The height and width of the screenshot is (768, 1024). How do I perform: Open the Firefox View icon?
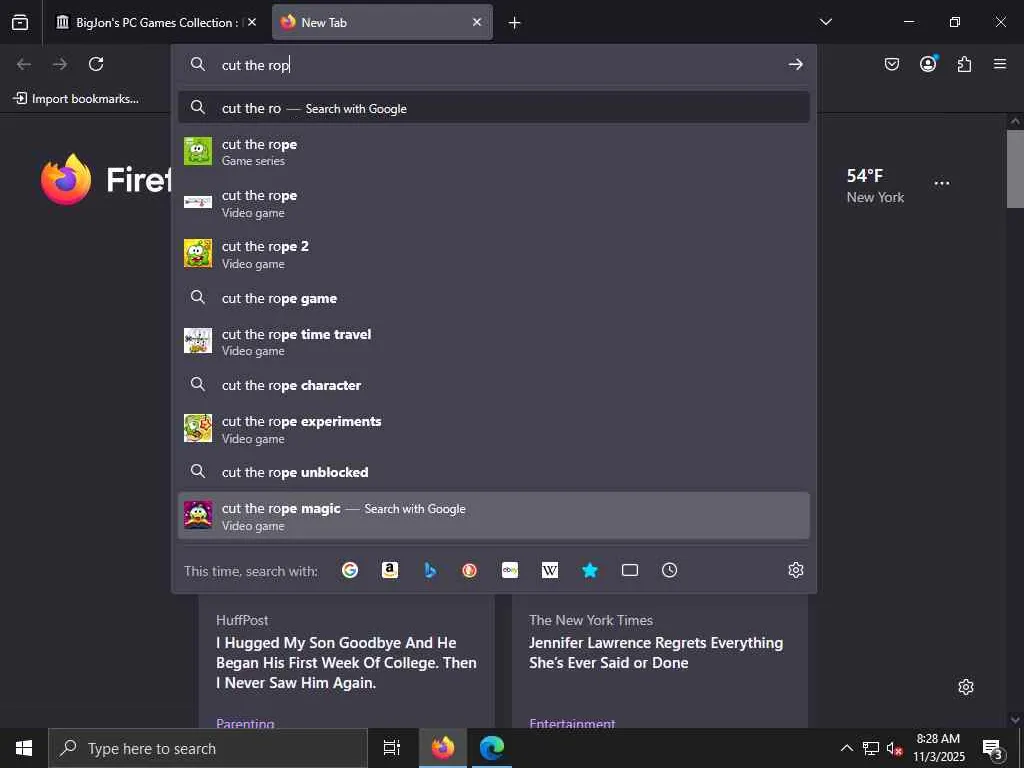20,22
